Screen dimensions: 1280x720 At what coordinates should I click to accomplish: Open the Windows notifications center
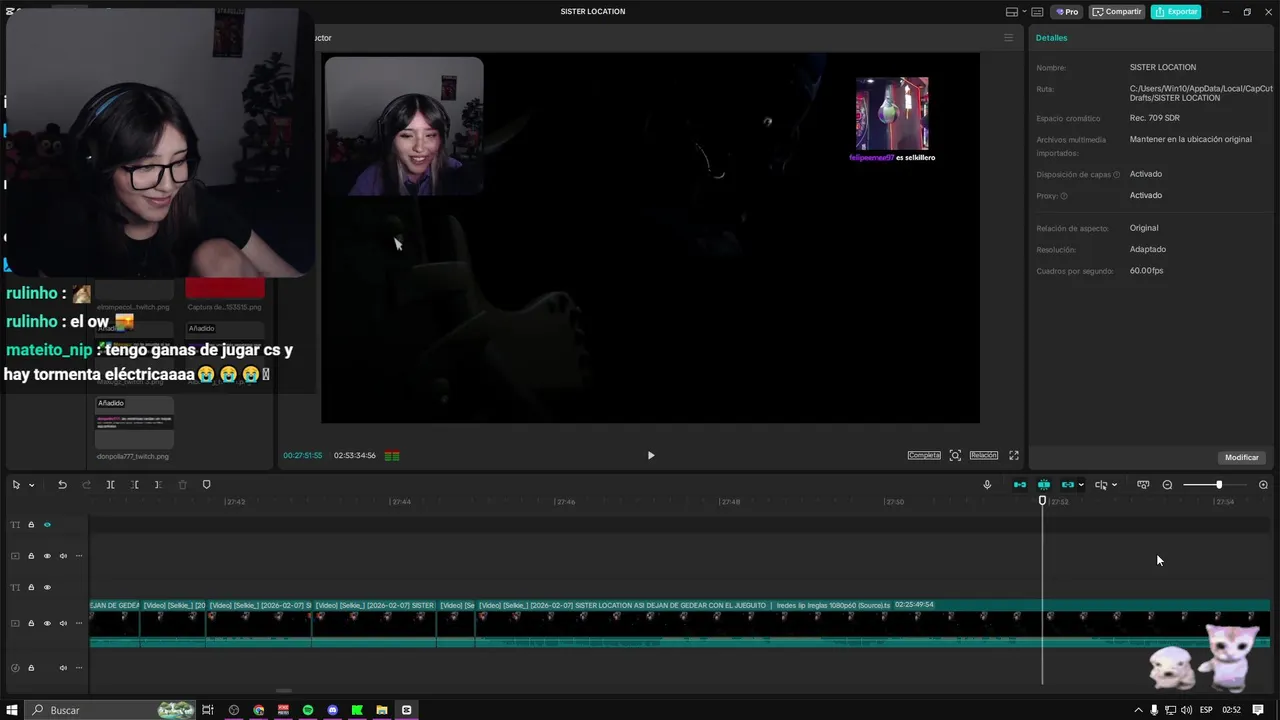pos(1258,710)
